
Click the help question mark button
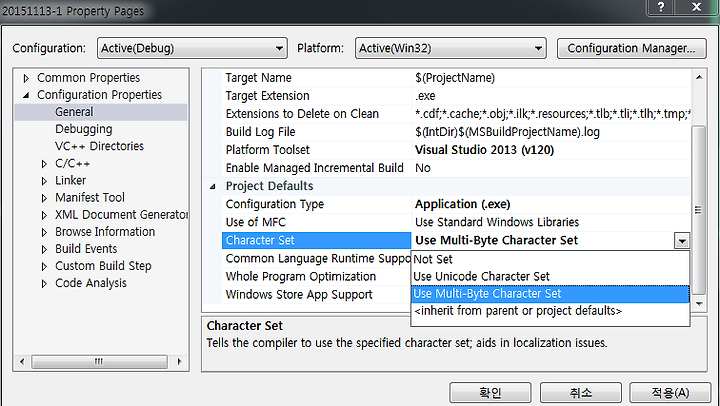661,7
